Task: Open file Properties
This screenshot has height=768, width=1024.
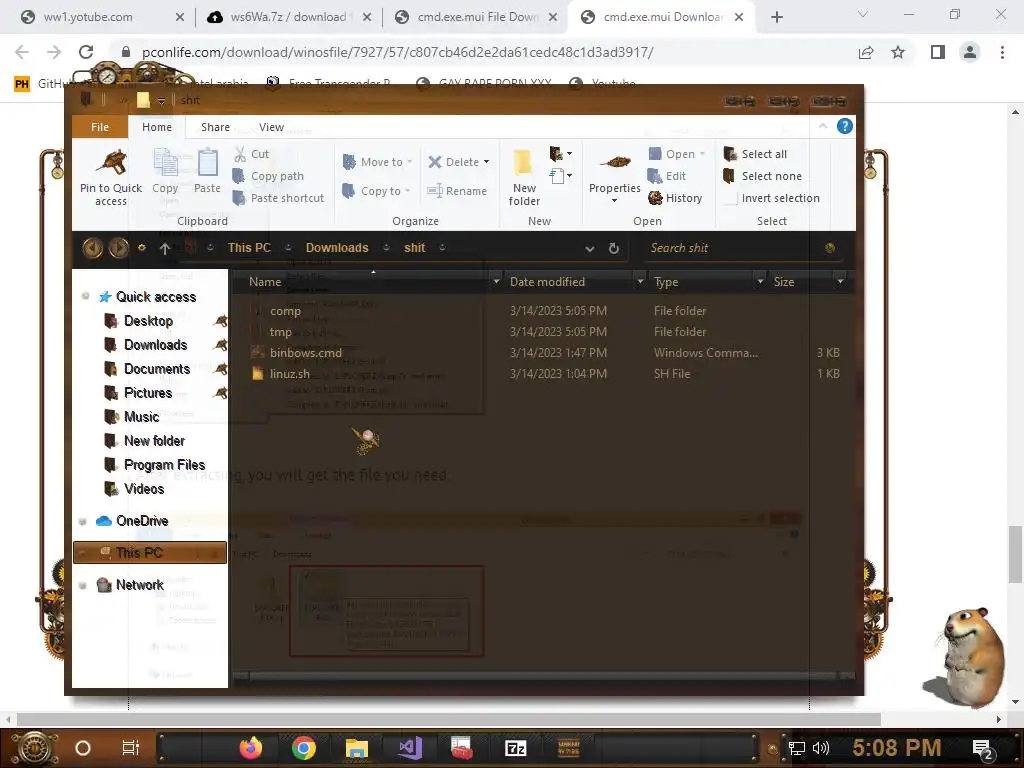Action: point(615,174)
